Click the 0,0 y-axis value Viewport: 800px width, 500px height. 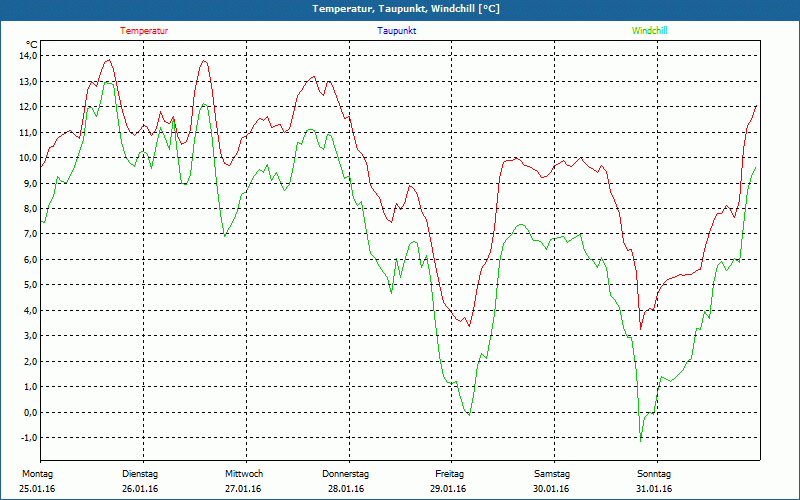[x=30, y=412]
